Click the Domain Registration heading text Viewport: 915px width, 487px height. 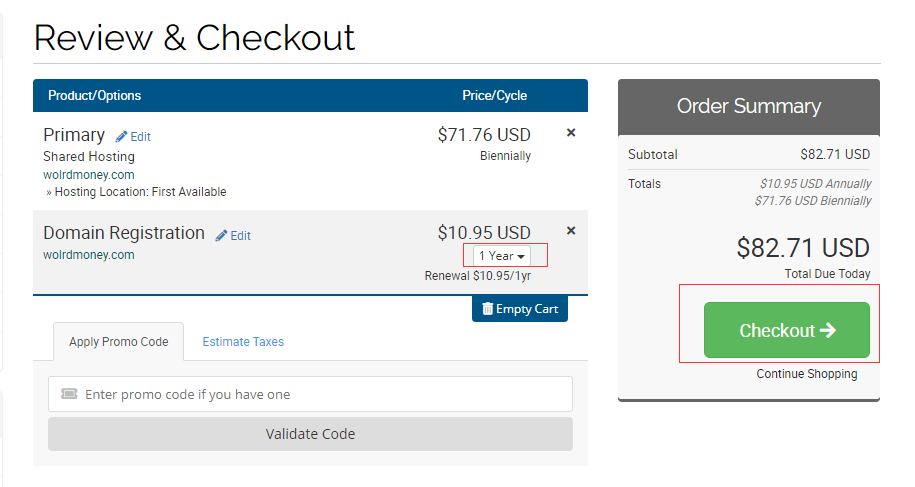tap(124, 233)
